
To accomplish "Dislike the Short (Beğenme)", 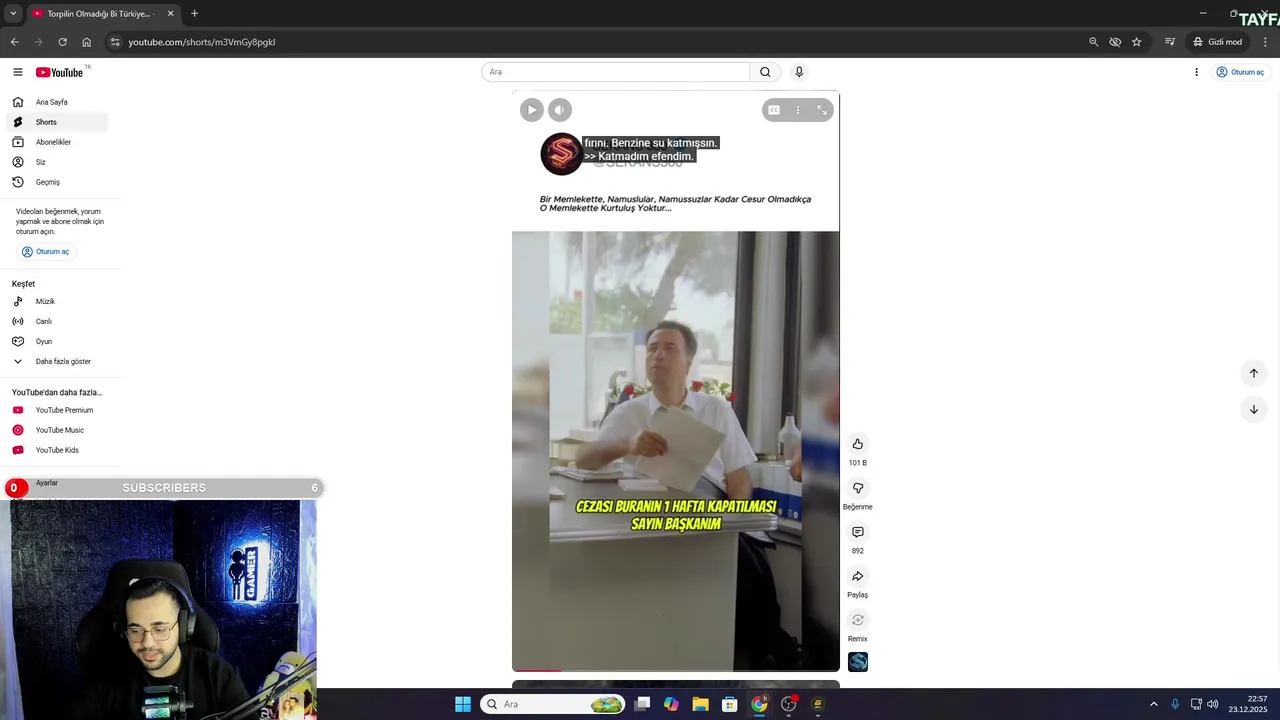I will [x=857, y=488].
